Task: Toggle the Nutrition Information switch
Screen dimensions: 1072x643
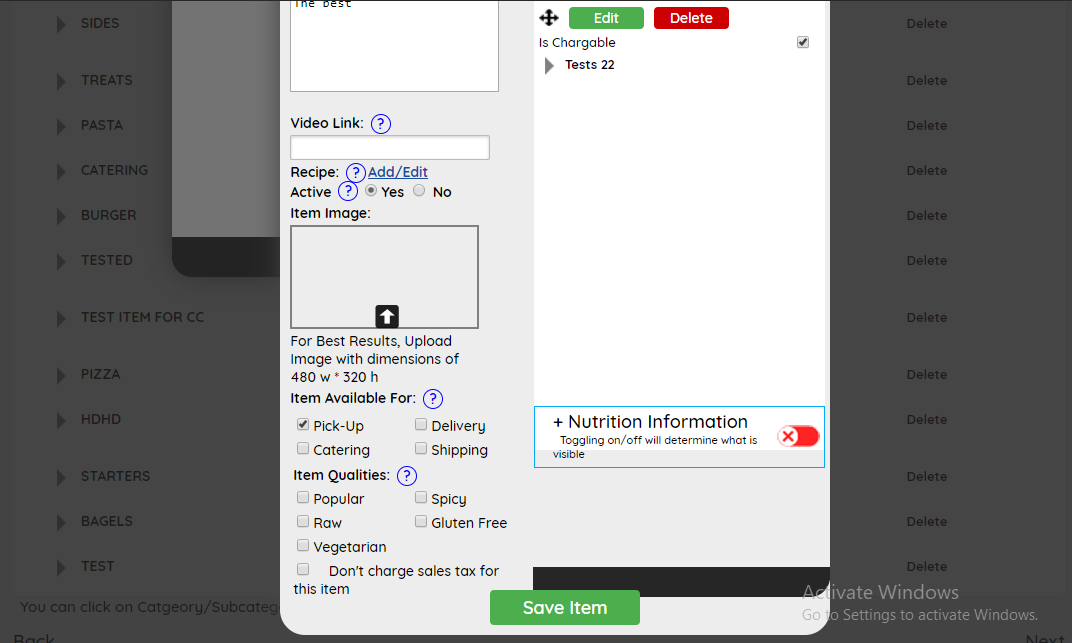Action: click(798, 436)
